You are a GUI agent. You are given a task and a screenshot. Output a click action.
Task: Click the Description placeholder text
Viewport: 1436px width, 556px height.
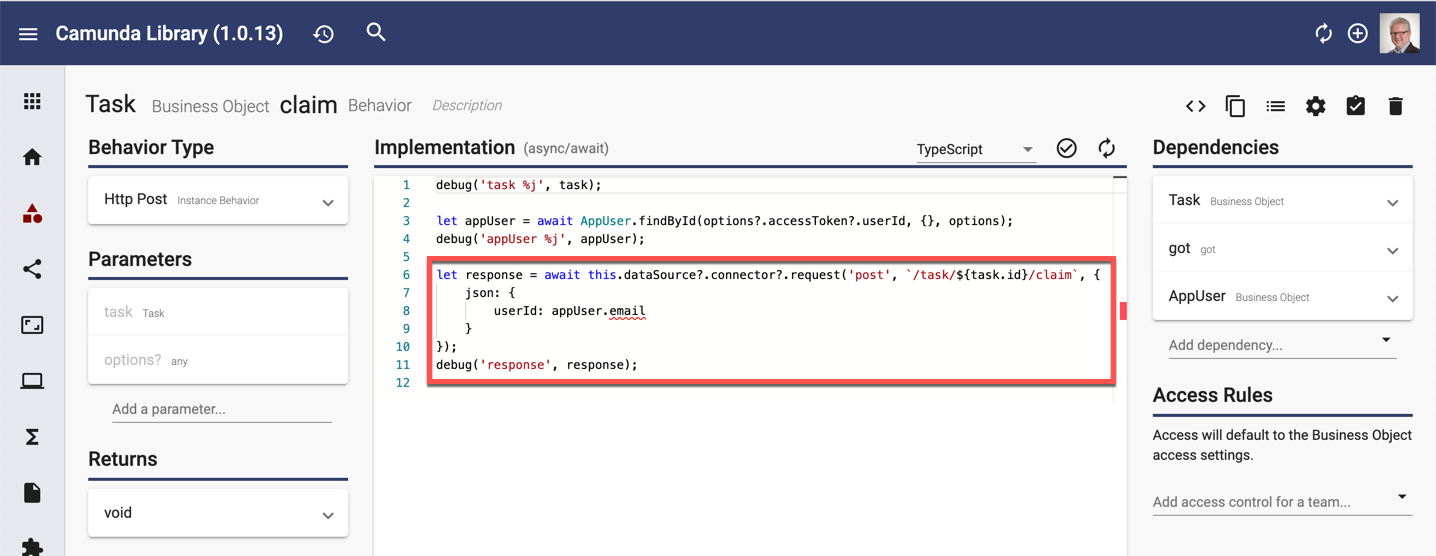[x=467, y=105]
